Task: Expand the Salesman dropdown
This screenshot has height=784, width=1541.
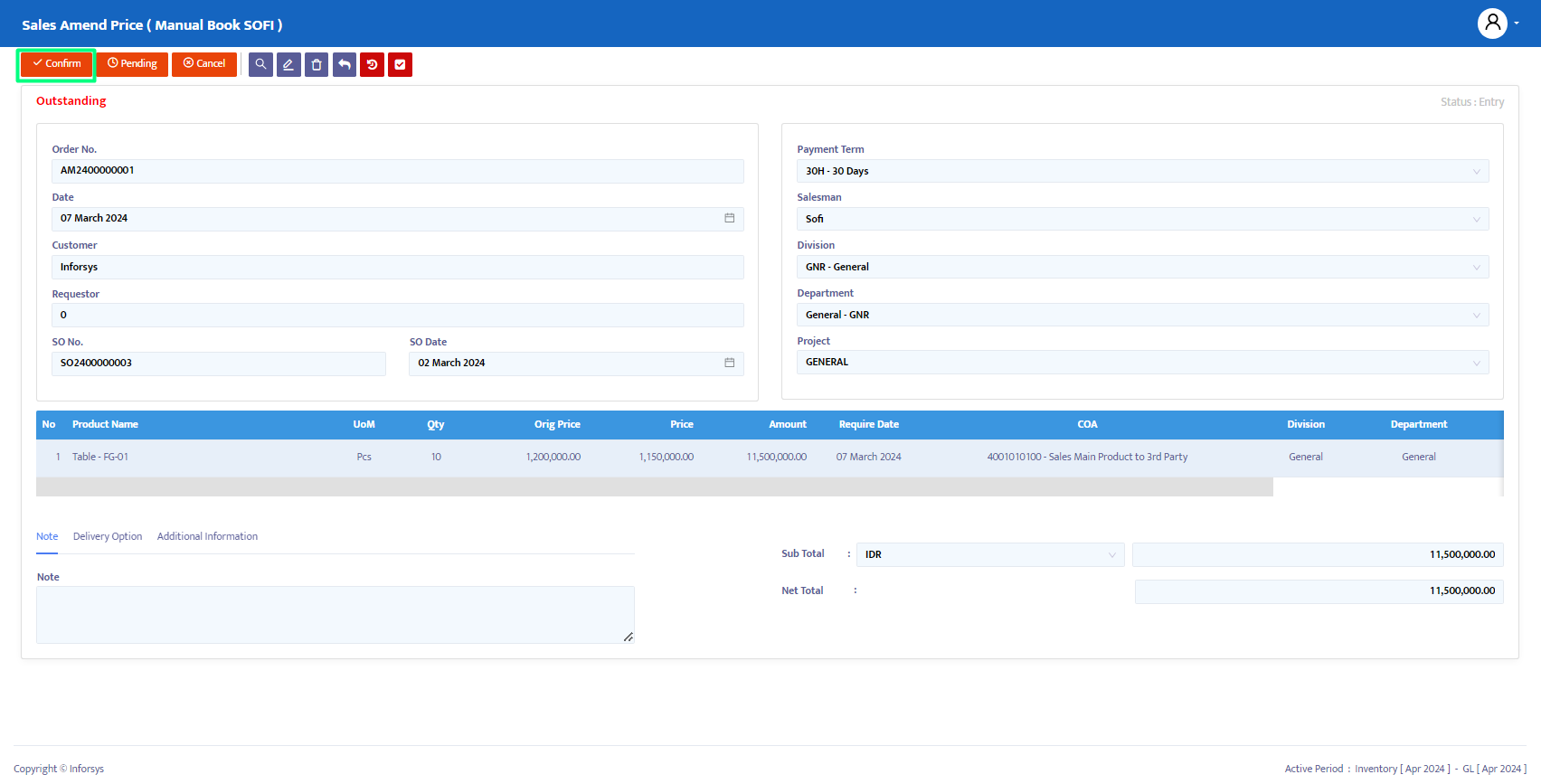Action: [x=1143, y=219]
